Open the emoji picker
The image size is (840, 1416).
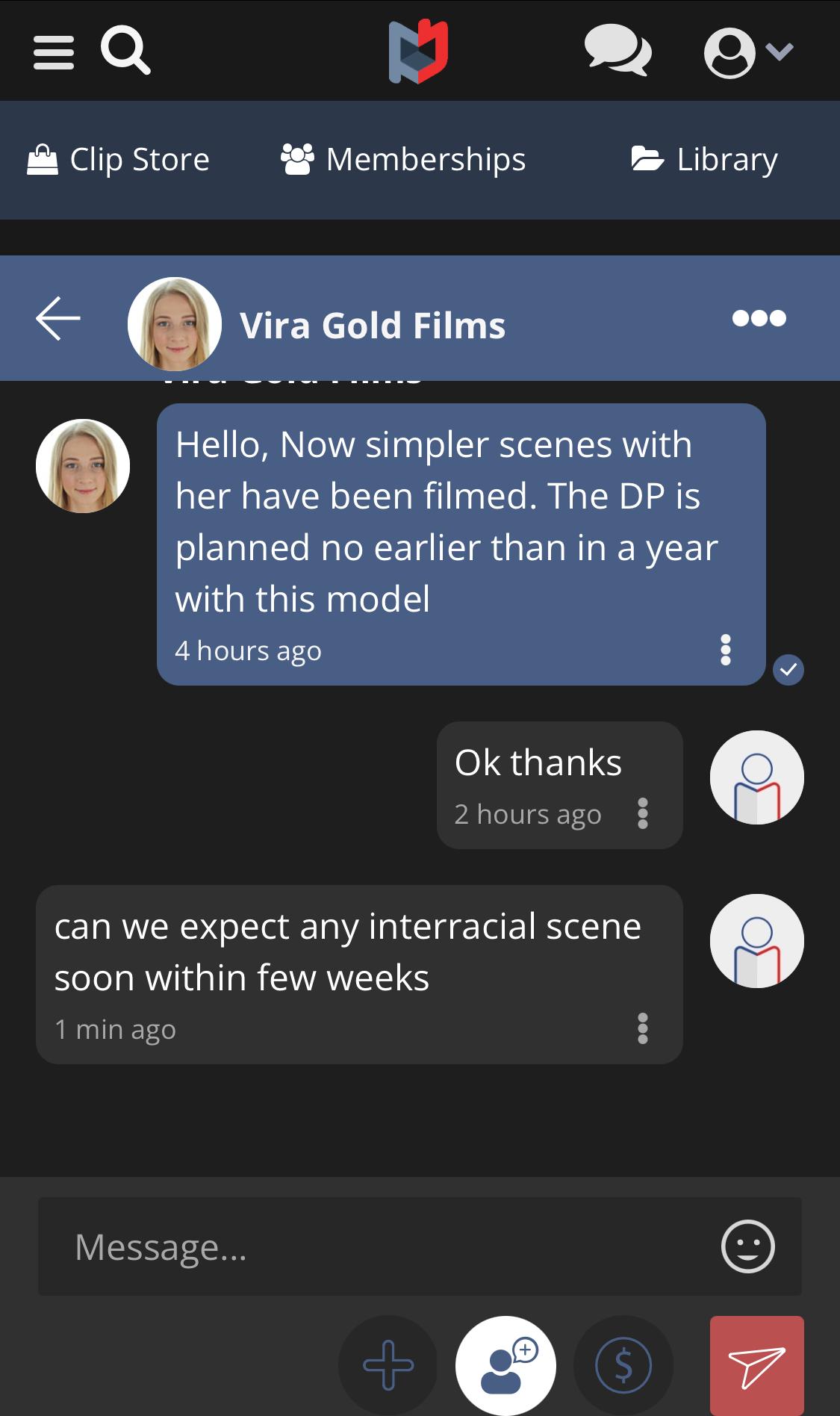point(747,1246)
